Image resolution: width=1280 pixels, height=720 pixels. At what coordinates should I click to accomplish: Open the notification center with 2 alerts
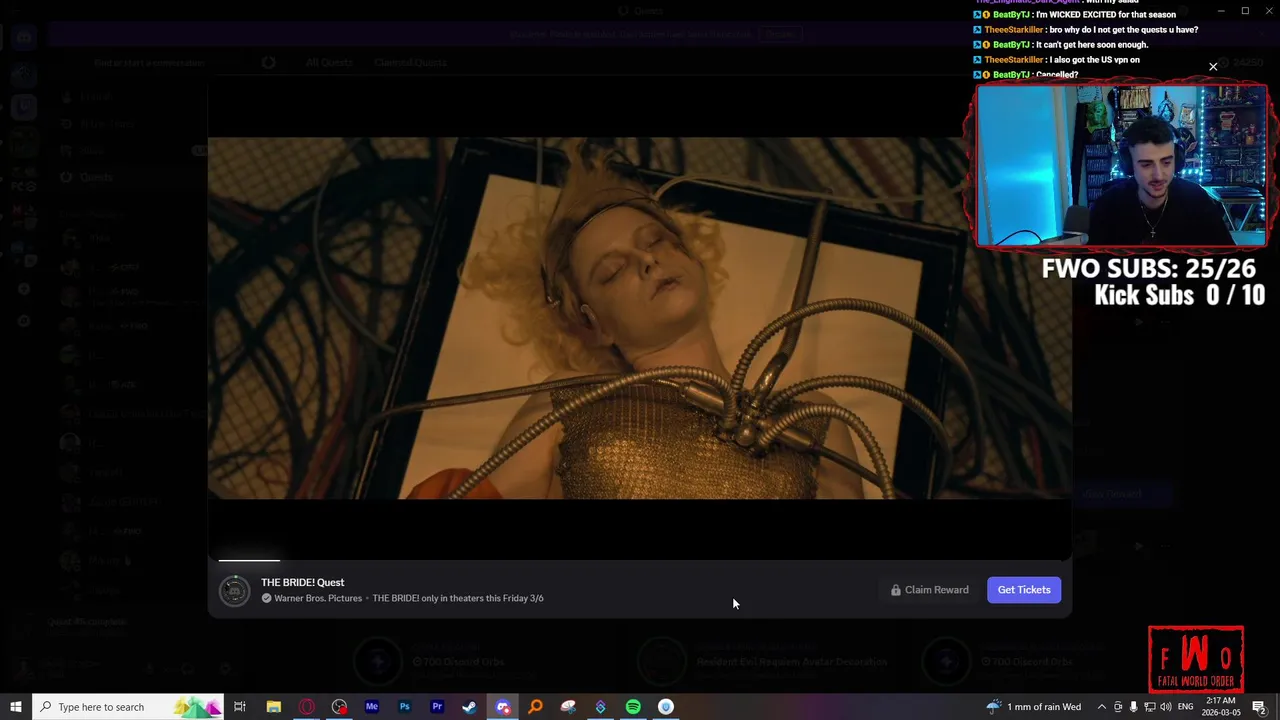pos(1259,707)
